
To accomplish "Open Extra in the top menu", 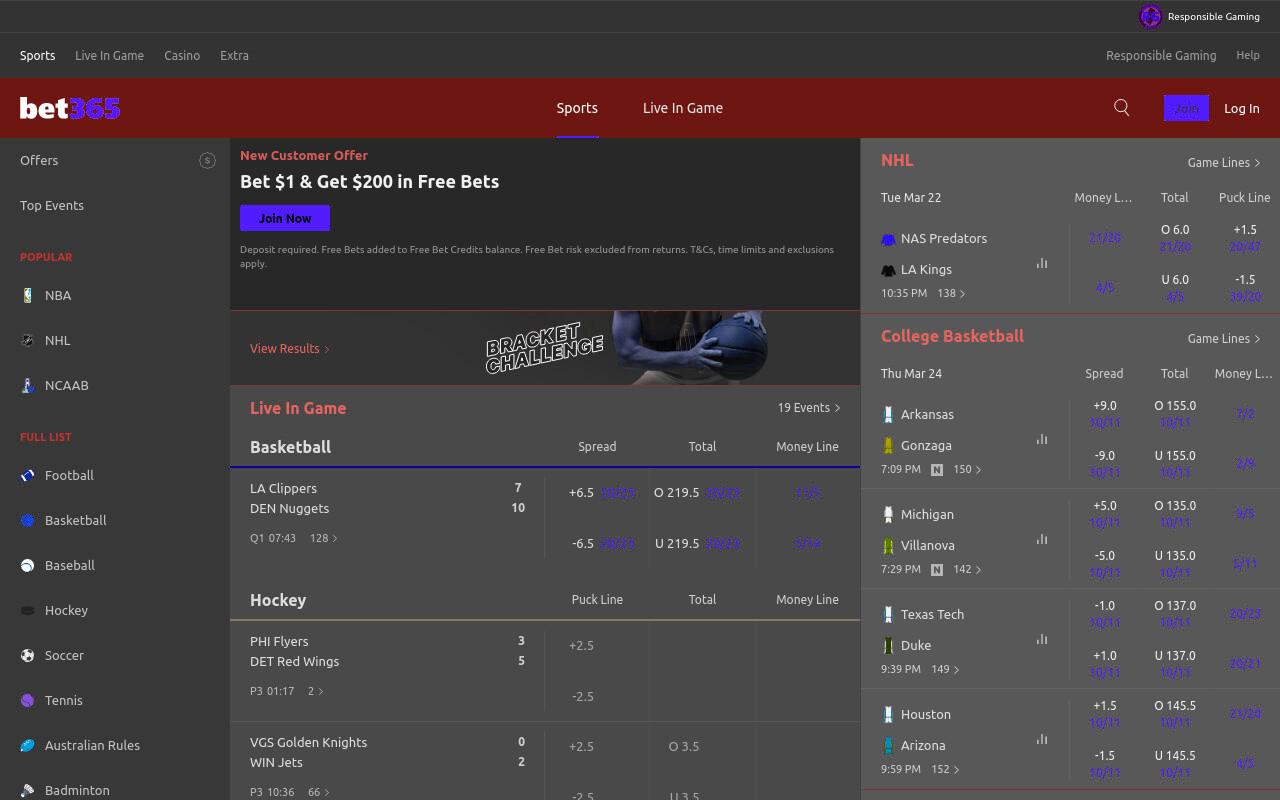I will (234, 56).
